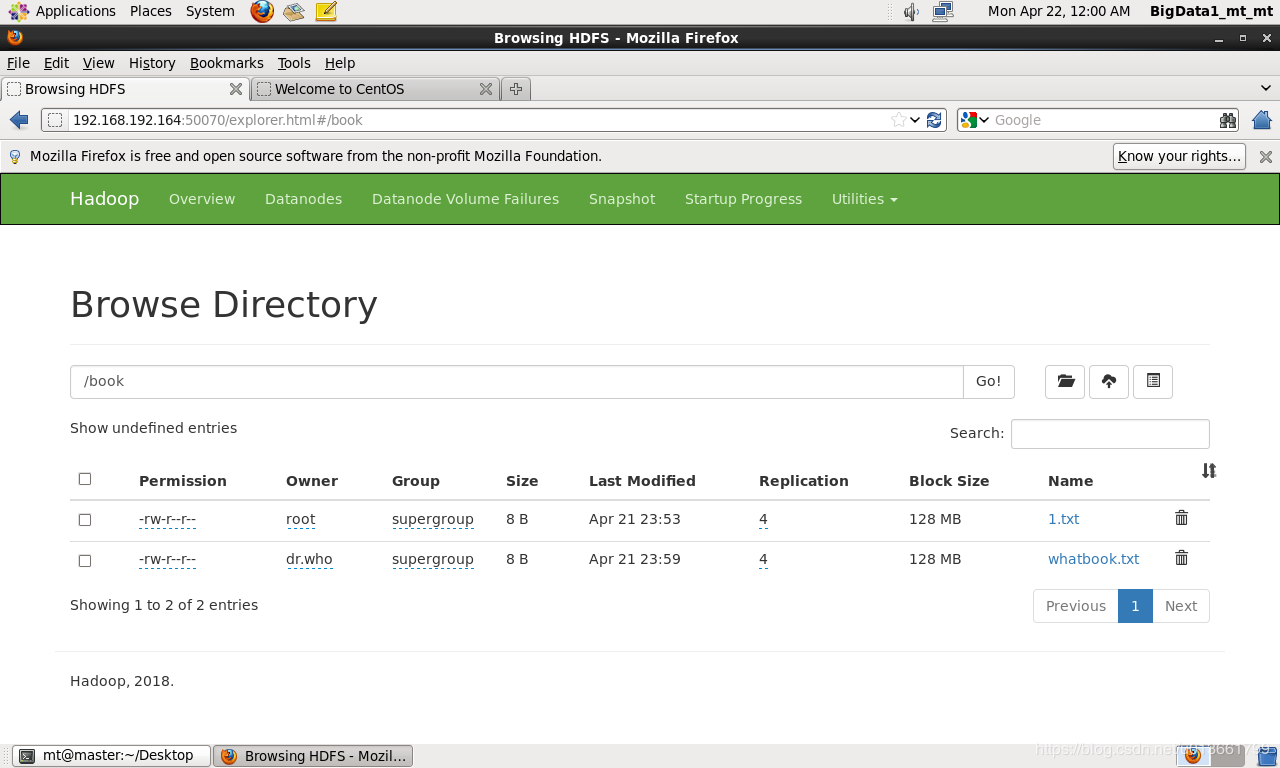Image resolution: width=1280 pixels, height=768 pixels.
Task: Focus the table Search field
Action: (x=1110, y=434)
